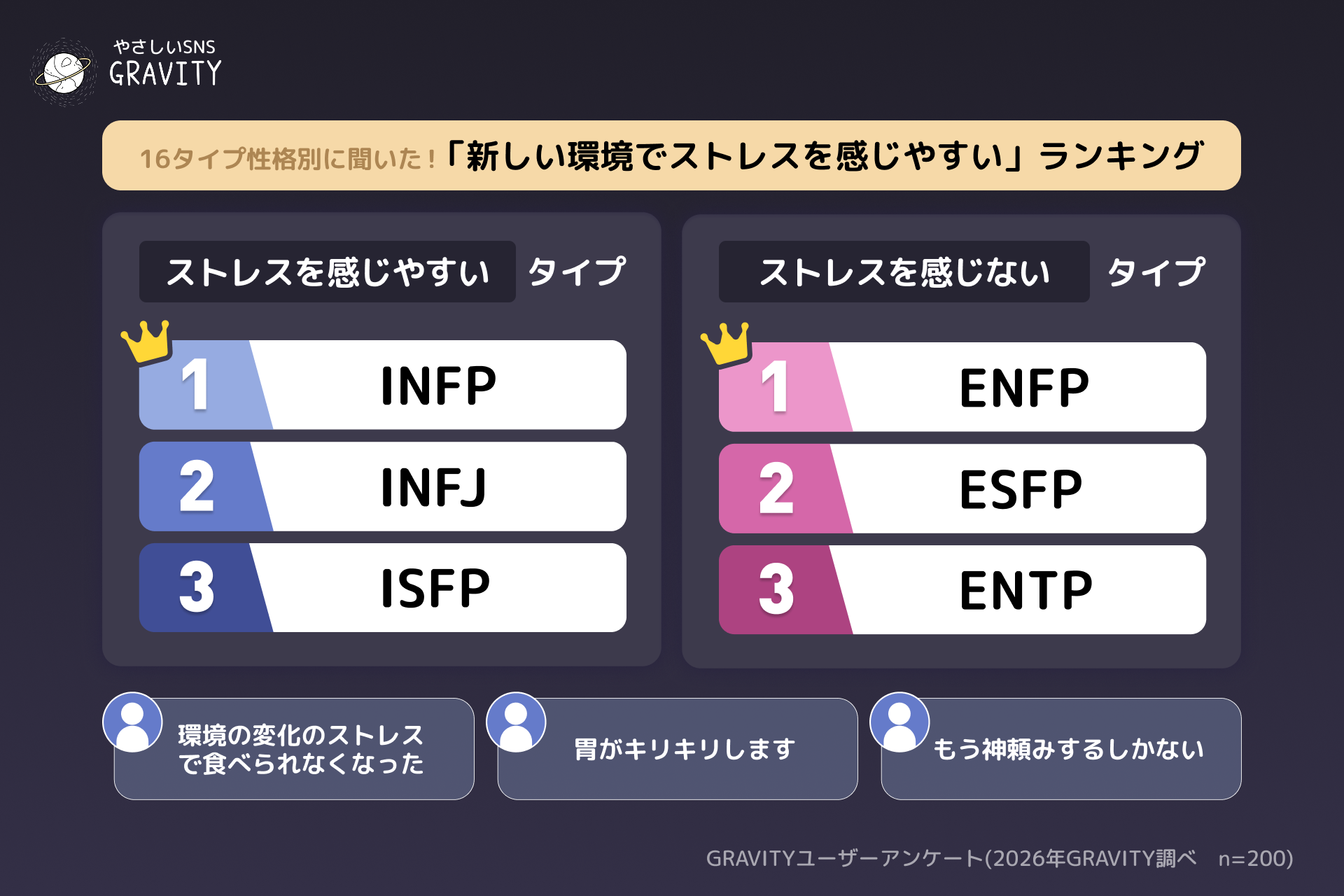
Task: Click the avatar beside the 胃がキリキリします comment
Action: point(516,722)
